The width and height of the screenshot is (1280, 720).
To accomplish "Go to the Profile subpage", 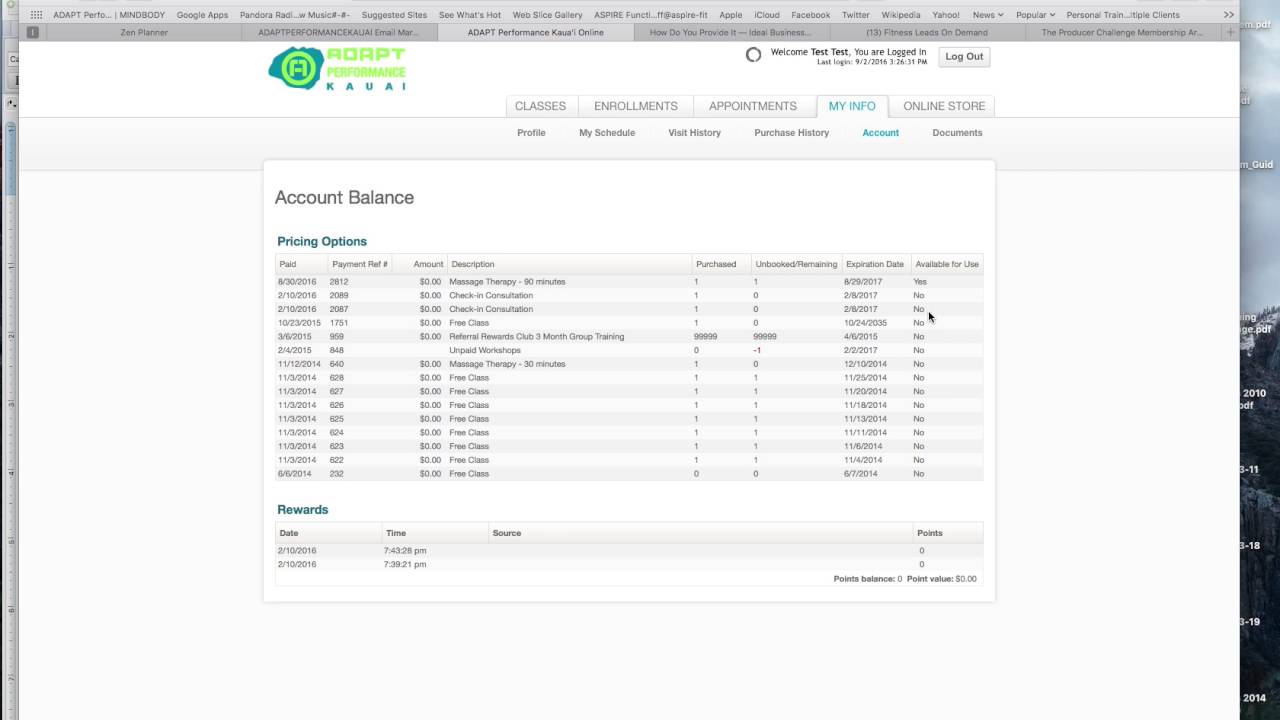I will pyautogui.click(x=531, y=133).
